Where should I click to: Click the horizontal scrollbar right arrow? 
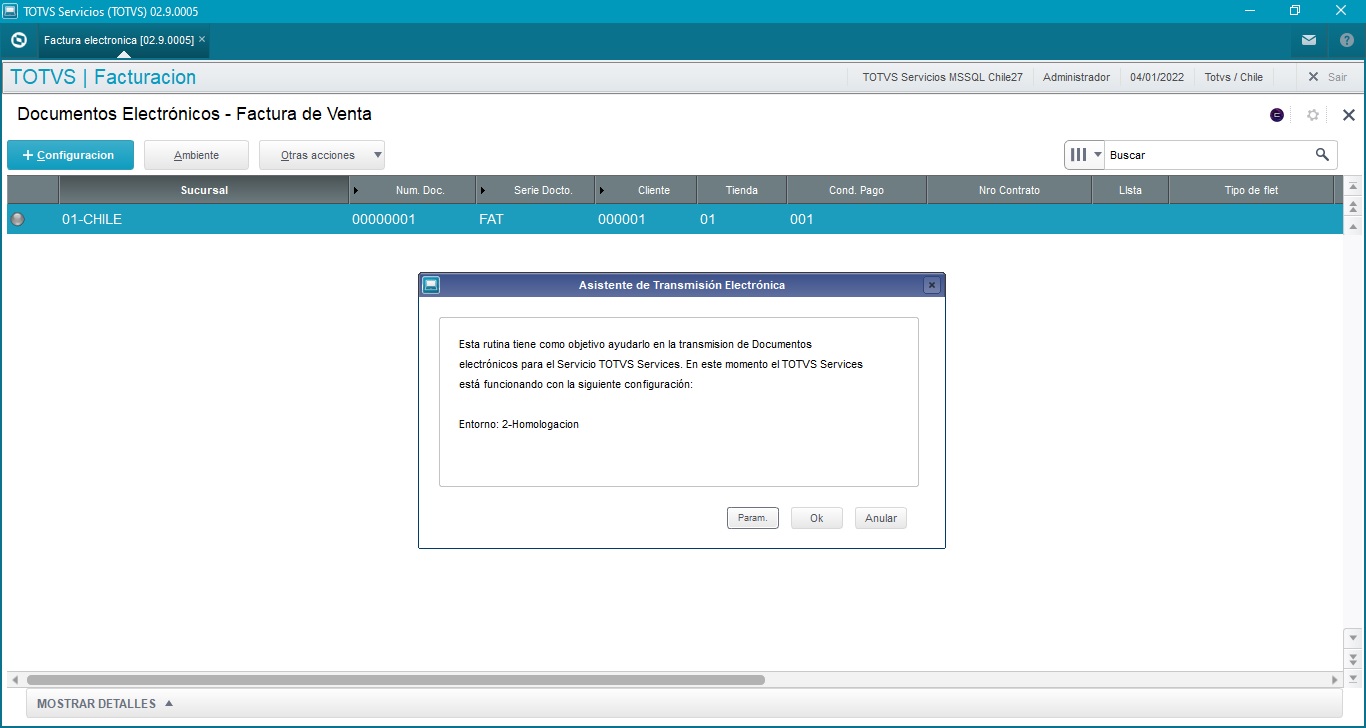click(x=1334, y=680)
